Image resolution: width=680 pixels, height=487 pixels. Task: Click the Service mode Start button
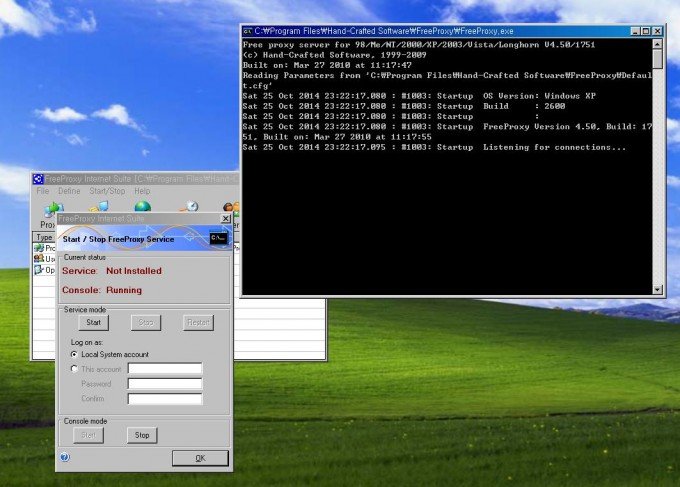[x=94, y=323]
